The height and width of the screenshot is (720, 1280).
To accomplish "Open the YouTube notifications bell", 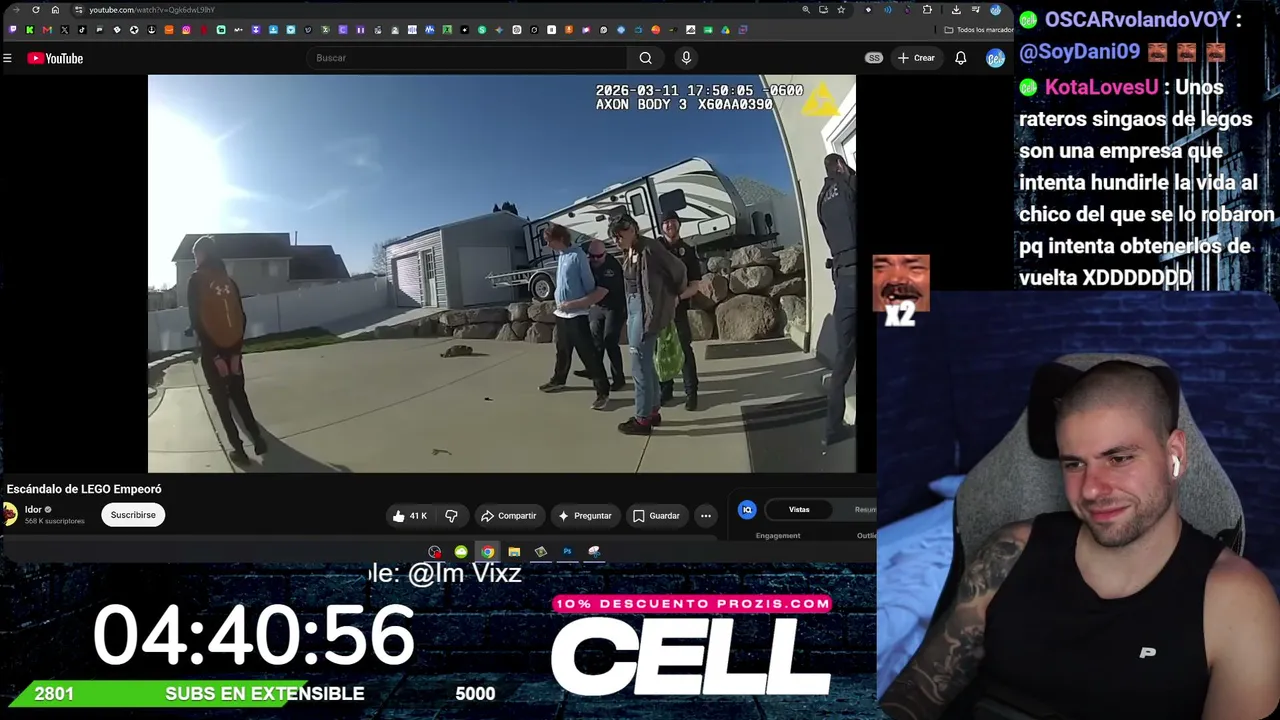I will pos(960,58).
